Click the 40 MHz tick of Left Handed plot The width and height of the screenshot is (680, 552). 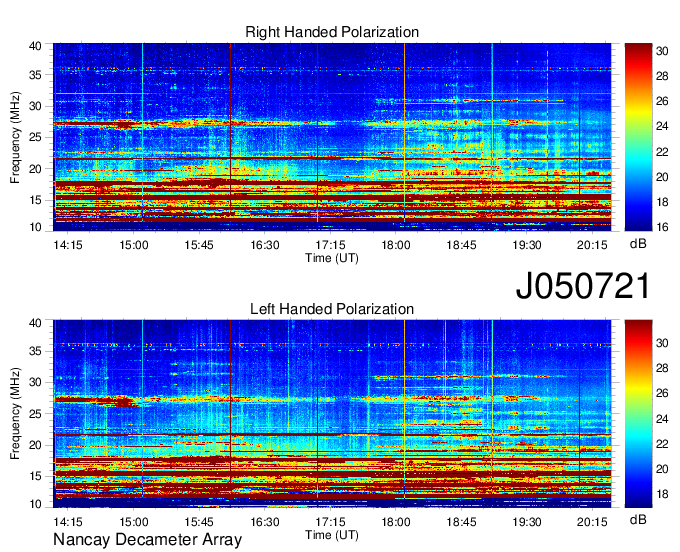[35, 323]
